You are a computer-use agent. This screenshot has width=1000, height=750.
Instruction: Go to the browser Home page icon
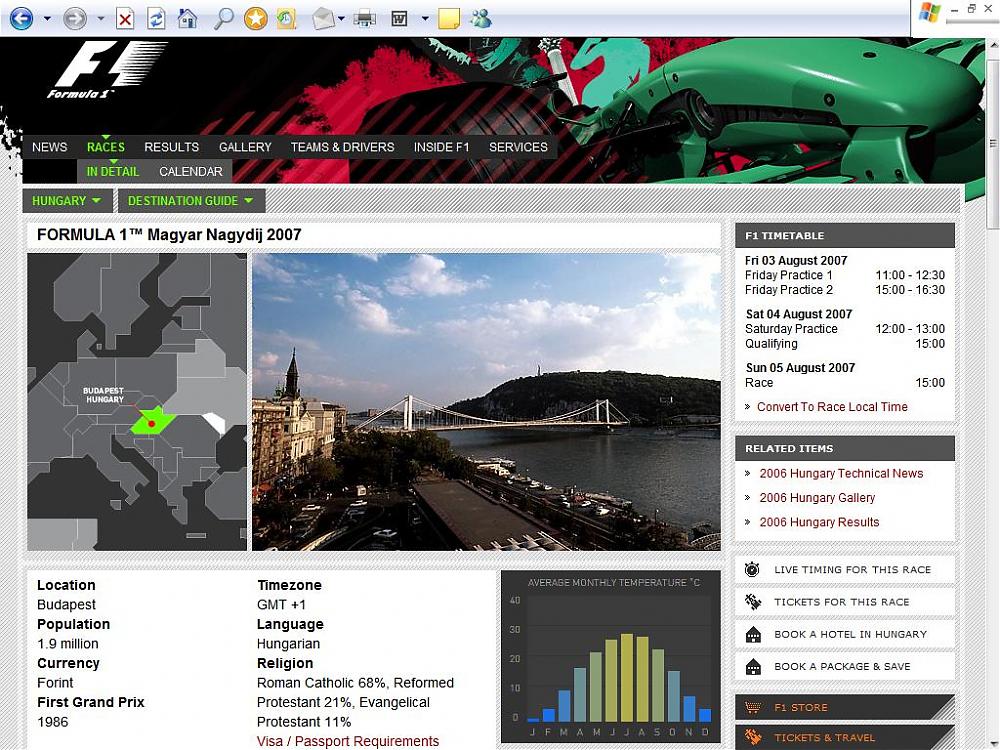187,18
